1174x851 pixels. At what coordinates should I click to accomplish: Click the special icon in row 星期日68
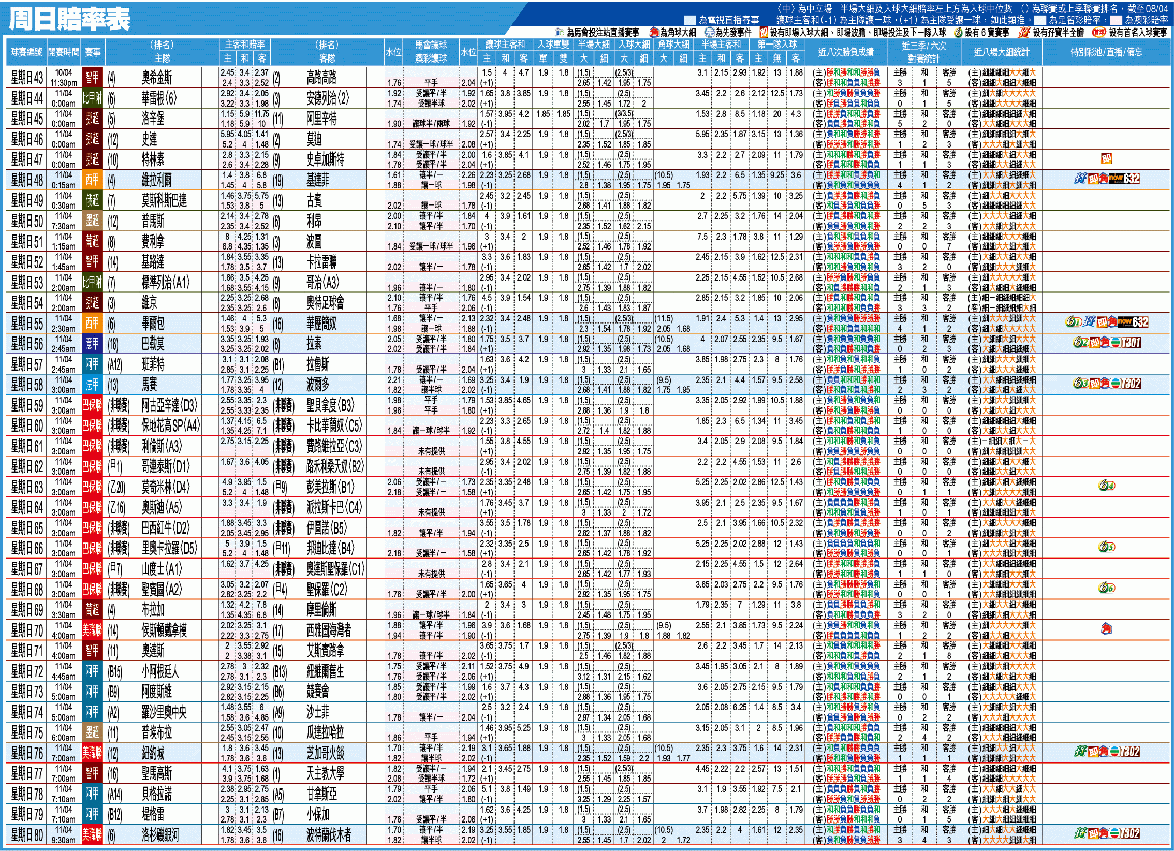tap(1107, 588)
